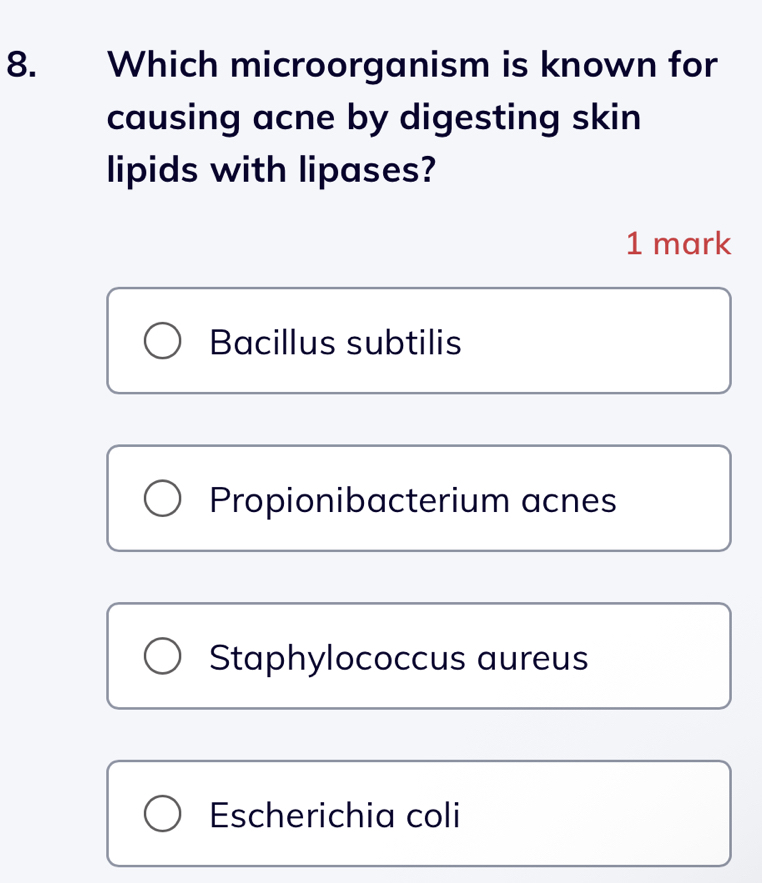The image size is (762, 883).
Task: Select the Staphylococcus aureus radio button
Action: click(x=163, y=656)
